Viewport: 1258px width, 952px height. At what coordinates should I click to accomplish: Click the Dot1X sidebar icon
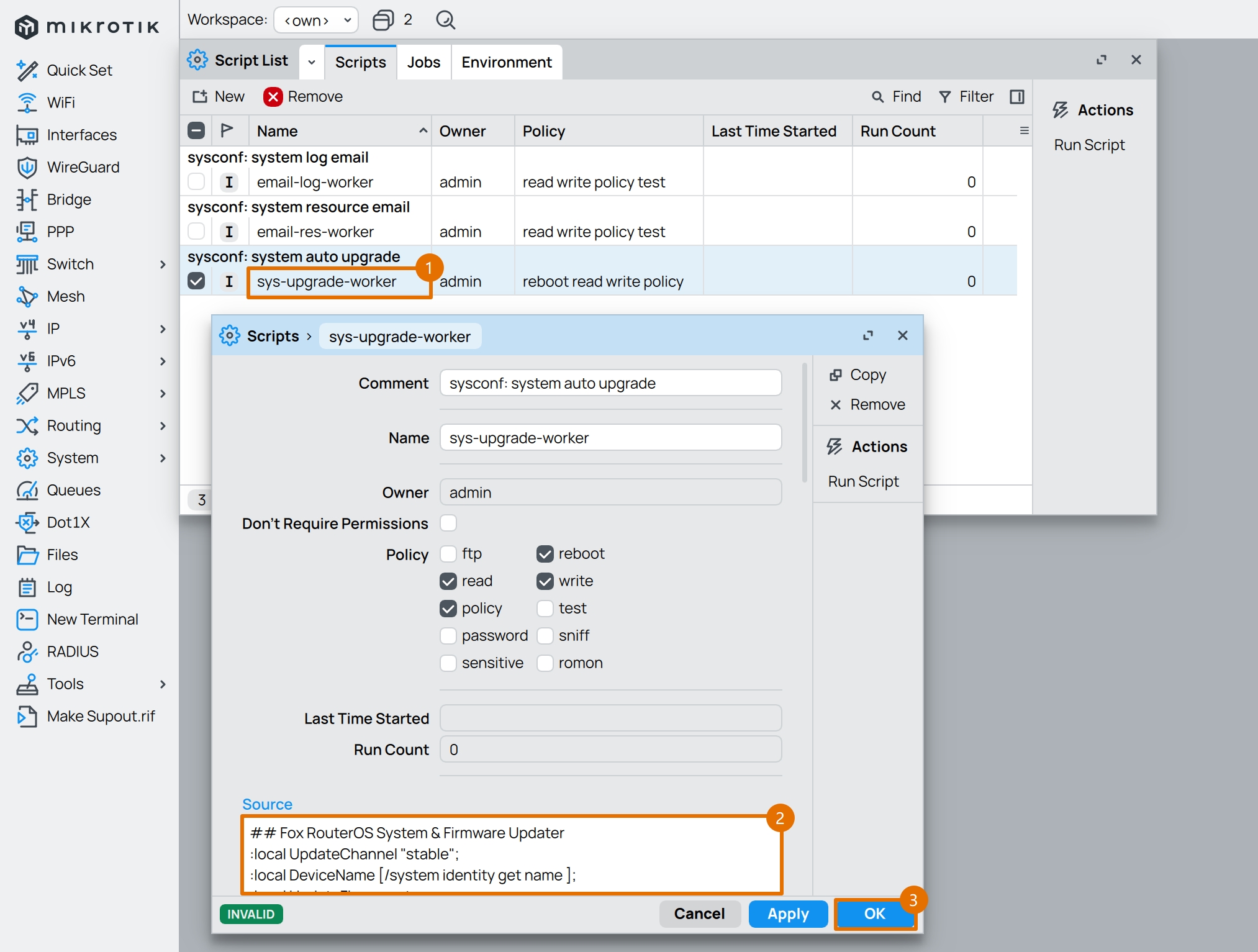click(27, 522)
